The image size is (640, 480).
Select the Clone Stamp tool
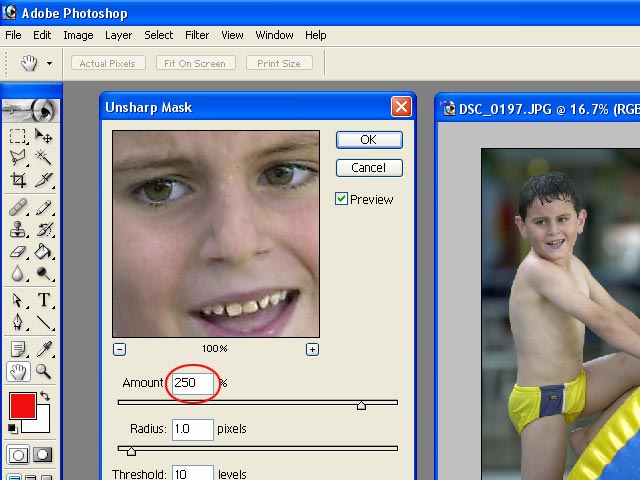tap(18, 229)
